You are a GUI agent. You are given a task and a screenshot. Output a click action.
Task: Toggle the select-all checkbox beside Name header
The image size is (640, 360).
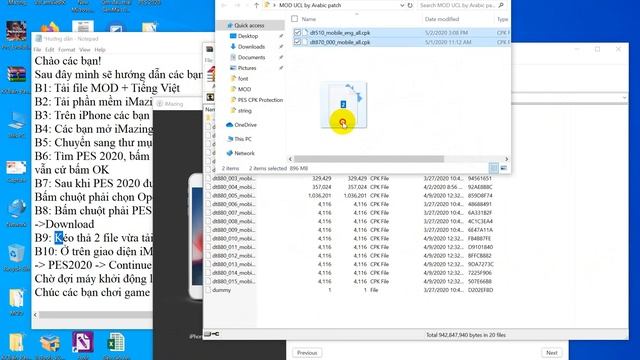(295, 19)
